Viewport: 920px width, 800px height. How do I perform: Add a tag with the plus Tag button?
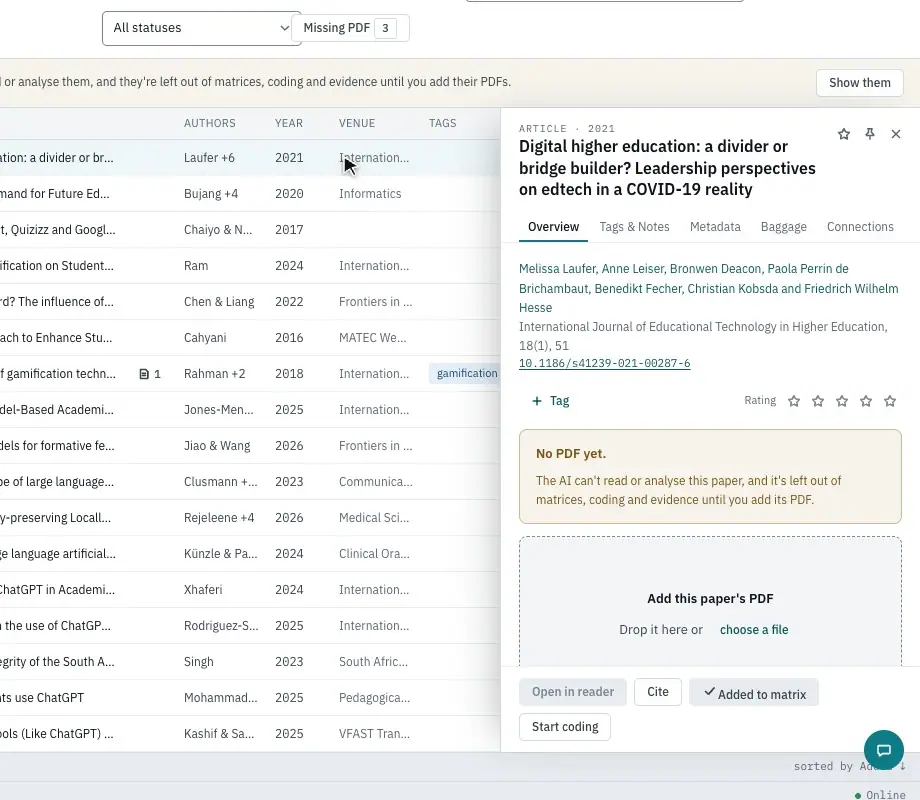pos(550,401)
